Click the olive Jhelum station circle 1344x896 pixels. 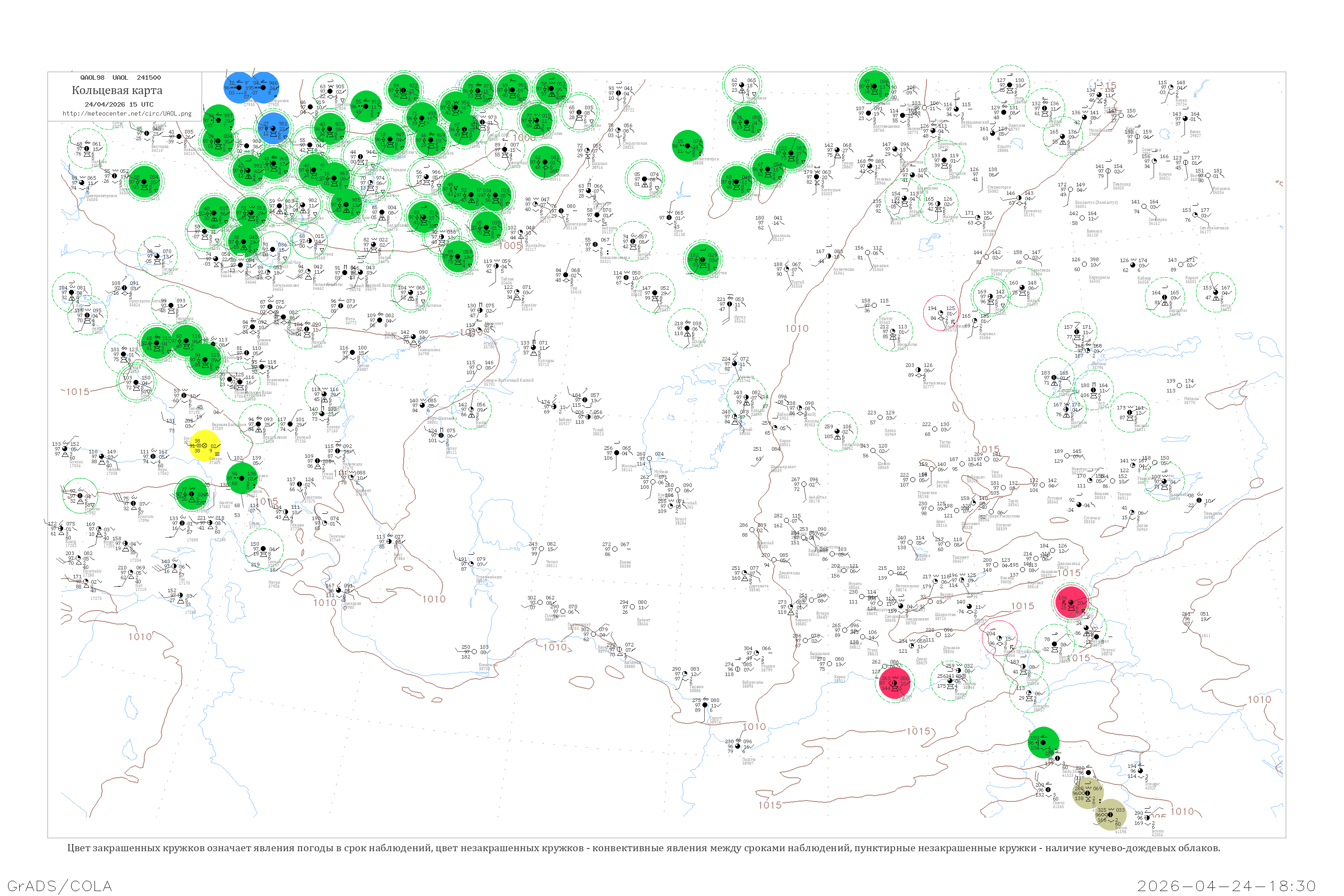point(1110,814)
